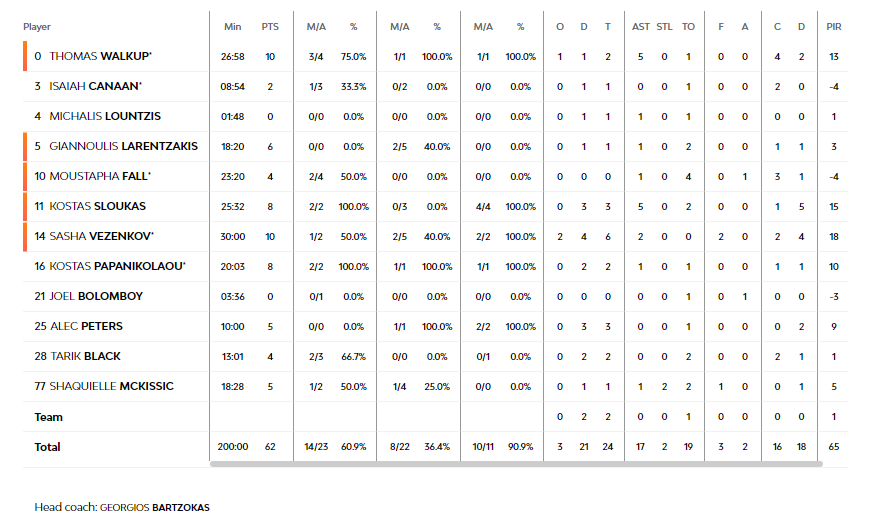Select Sasha Vezenkov player link

tap(101, 237)
